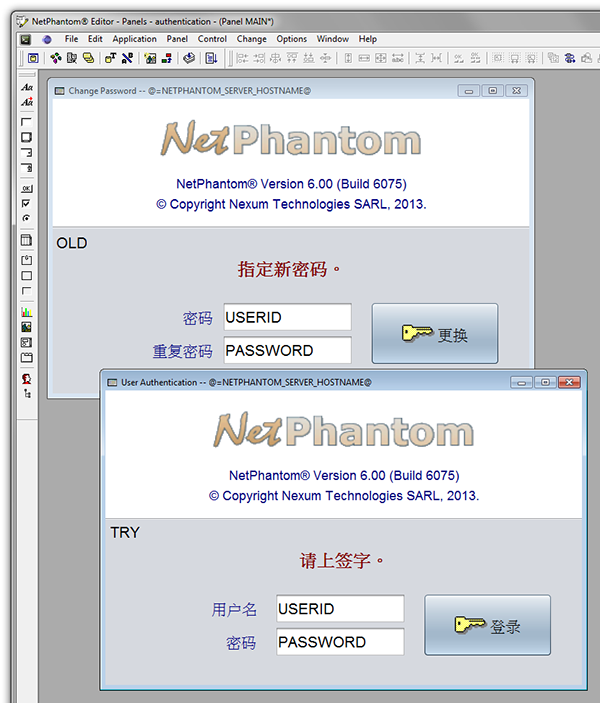Click the box with letter T icon

click(x=110, y=58)
